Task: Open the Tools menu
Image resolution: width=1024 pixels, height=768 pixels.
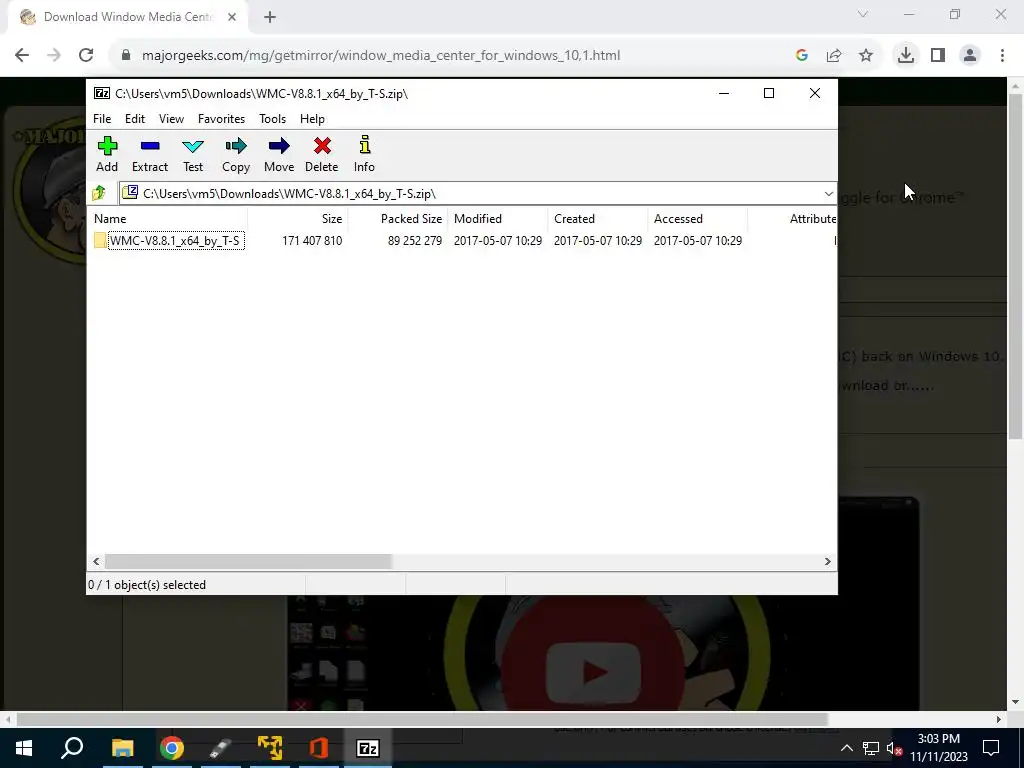Action: click(x=272, y=119)
